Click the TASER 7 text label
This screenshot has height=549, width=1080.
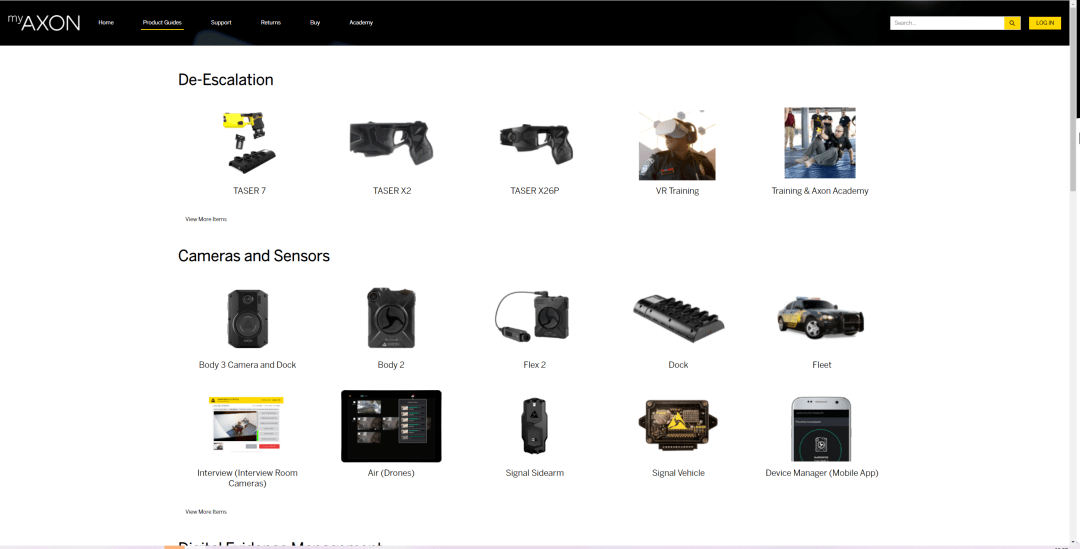(249, 191)
